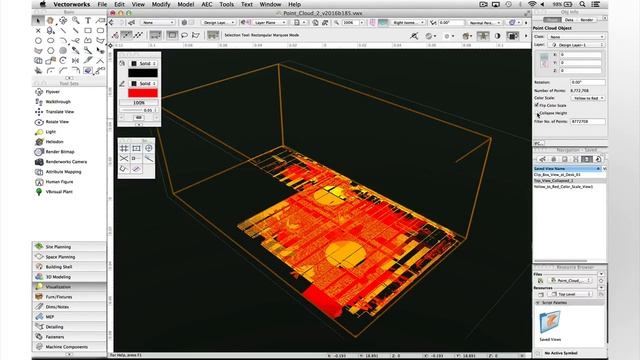Start the Walkthrough tool
Image resolution: width=640 pixels, height=360 pixels.
(58, 102)
